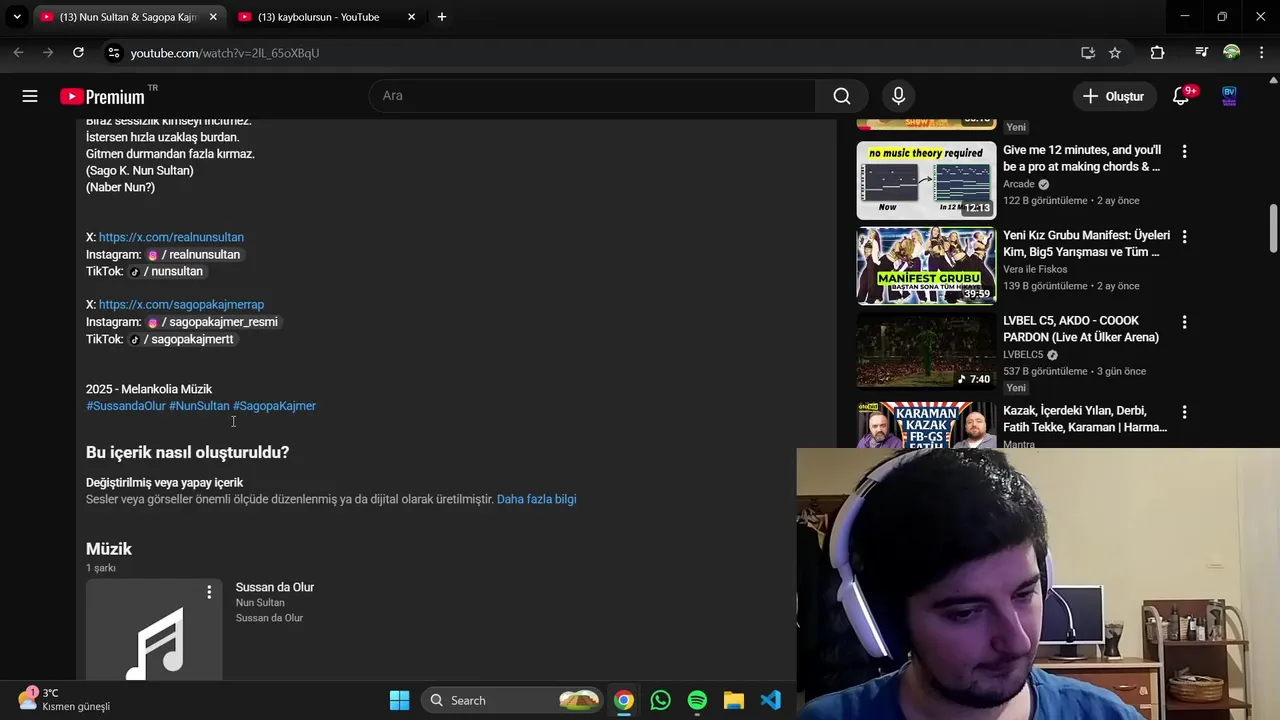
Task: Open the Daha fazla bilgi link
Action: (x=536, y=499)
